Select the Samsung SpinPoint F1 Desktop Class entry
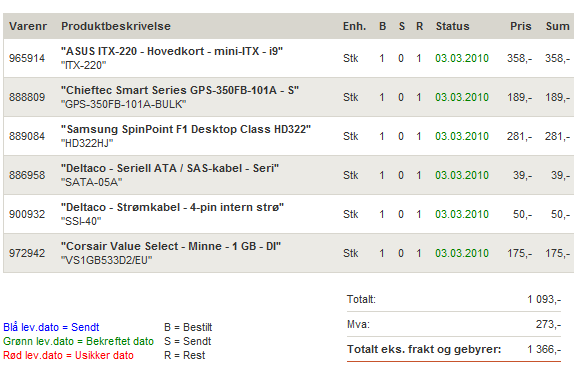 tap(186, 129)
